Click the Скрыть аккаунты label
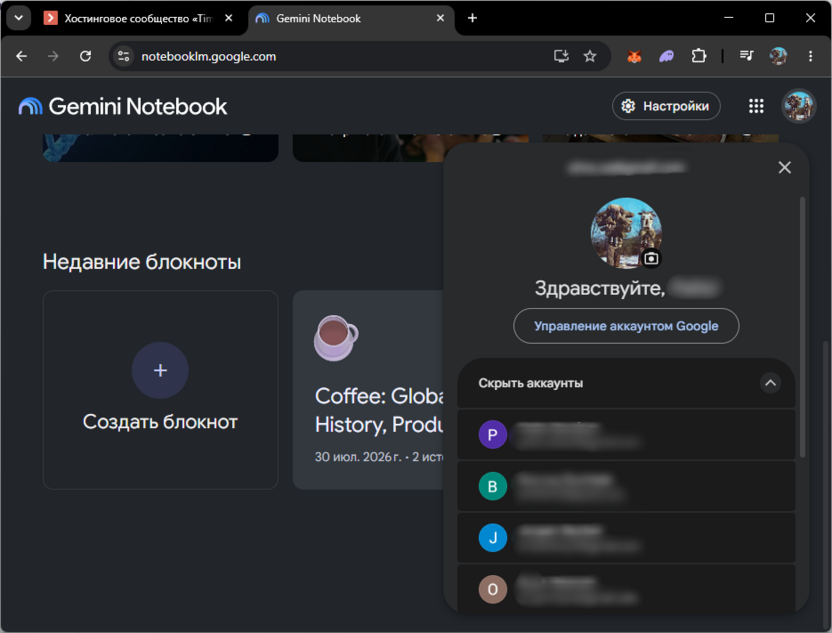This screenshot has height=633, width=832. tap(531, 383)
